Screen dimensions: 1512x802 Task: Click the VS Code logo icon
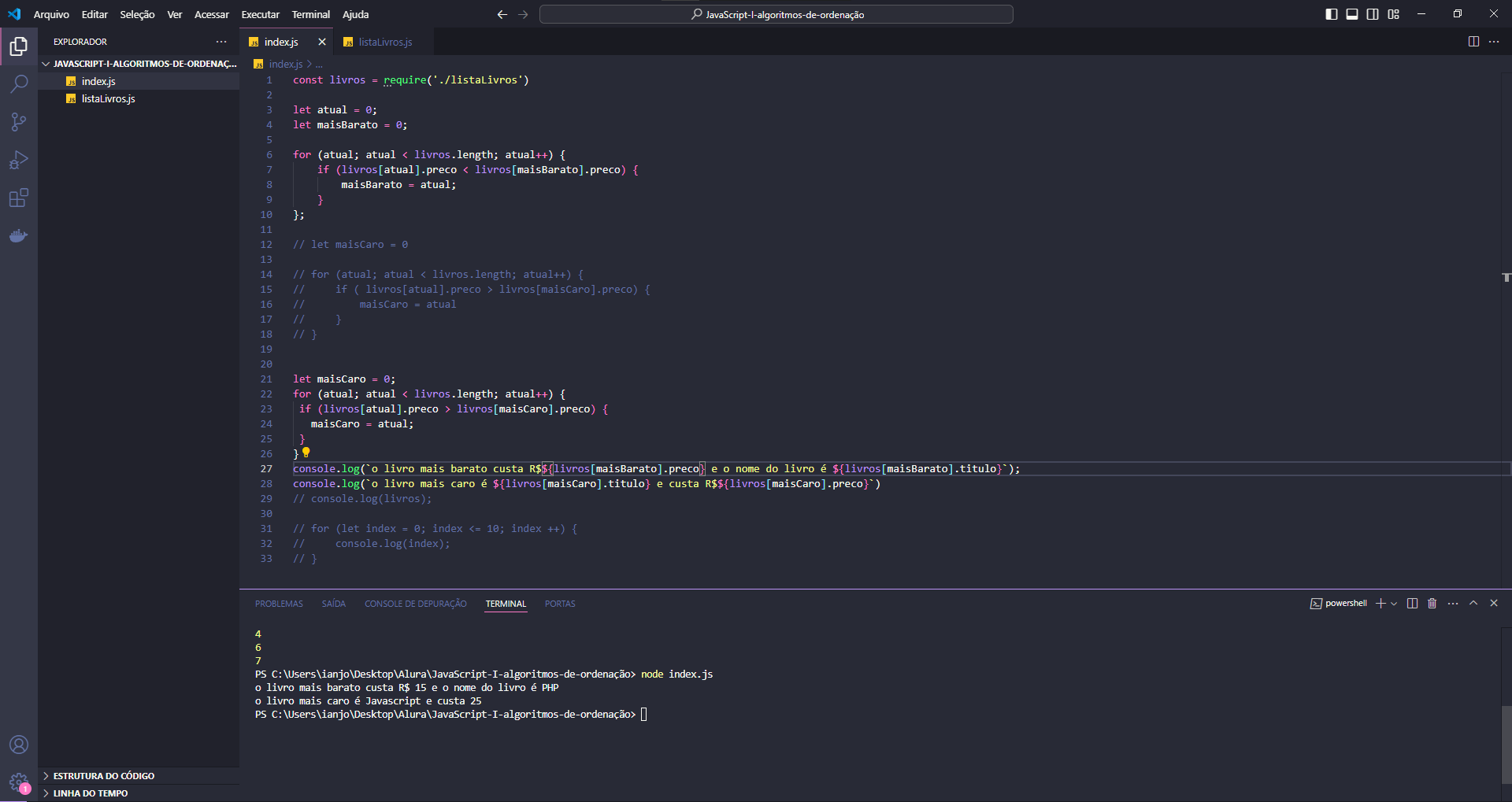pyautogui.click(x=14, y=14)
